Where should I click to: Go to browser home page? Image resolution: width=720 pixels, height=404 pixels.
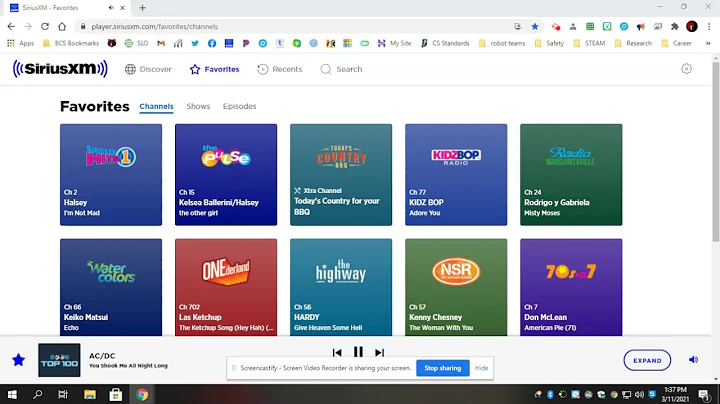click(x=62, y=27)
